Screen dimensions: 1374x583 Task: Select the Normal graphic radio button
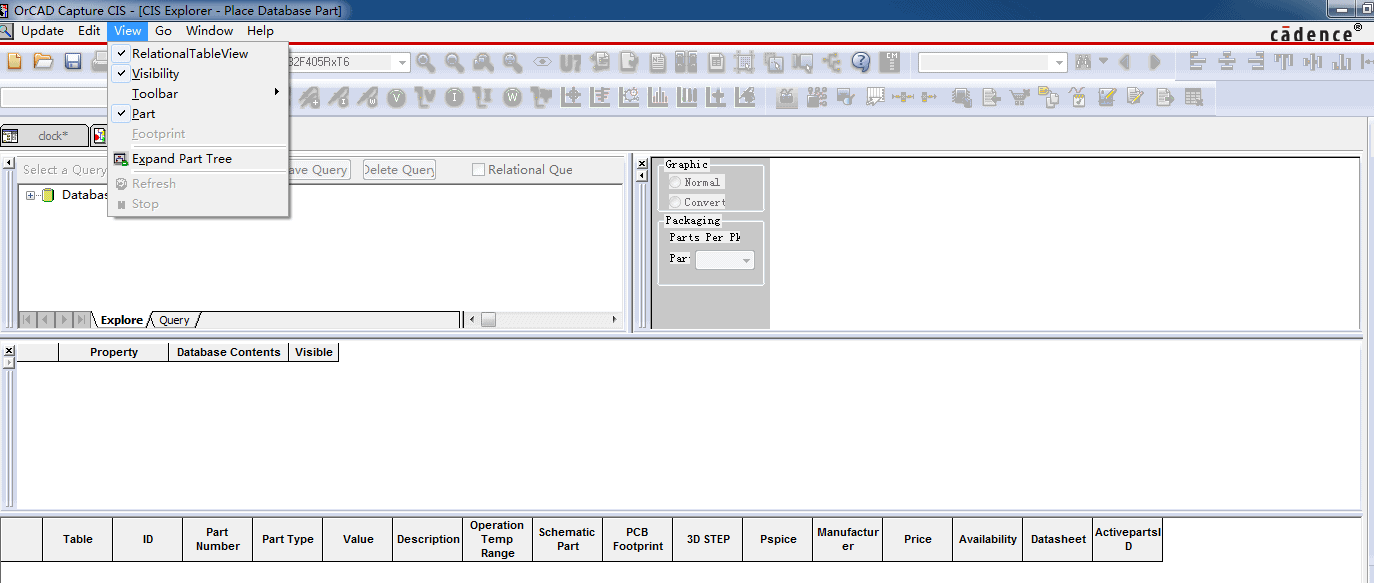(x=675, y=182)
